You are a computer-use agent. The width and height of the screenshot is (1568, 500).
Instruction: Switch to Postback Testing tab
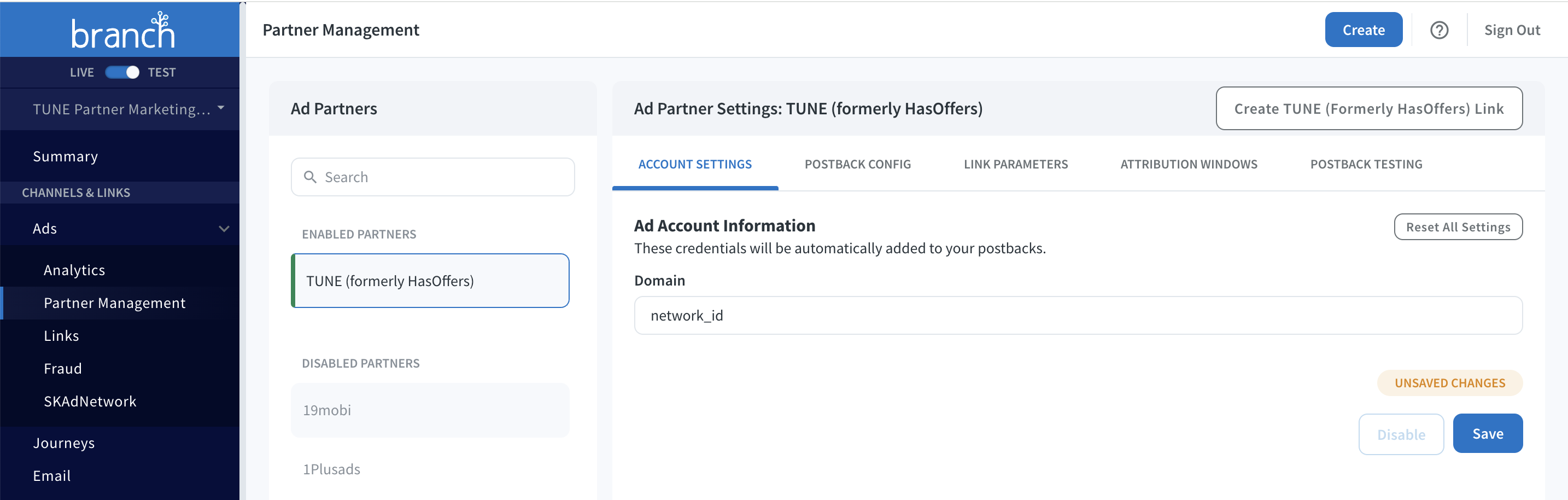pyautogui.click(x=1366, y=165)
